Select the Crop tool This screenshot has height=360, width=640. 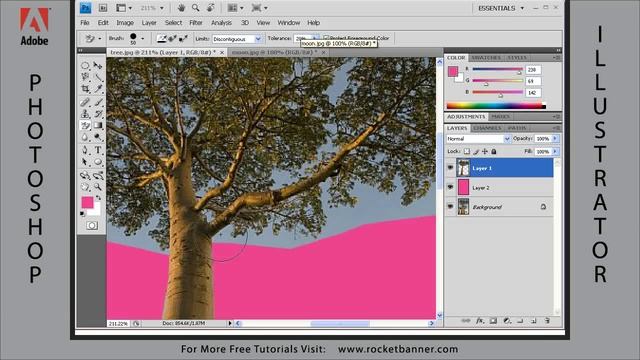click(85, 89)
